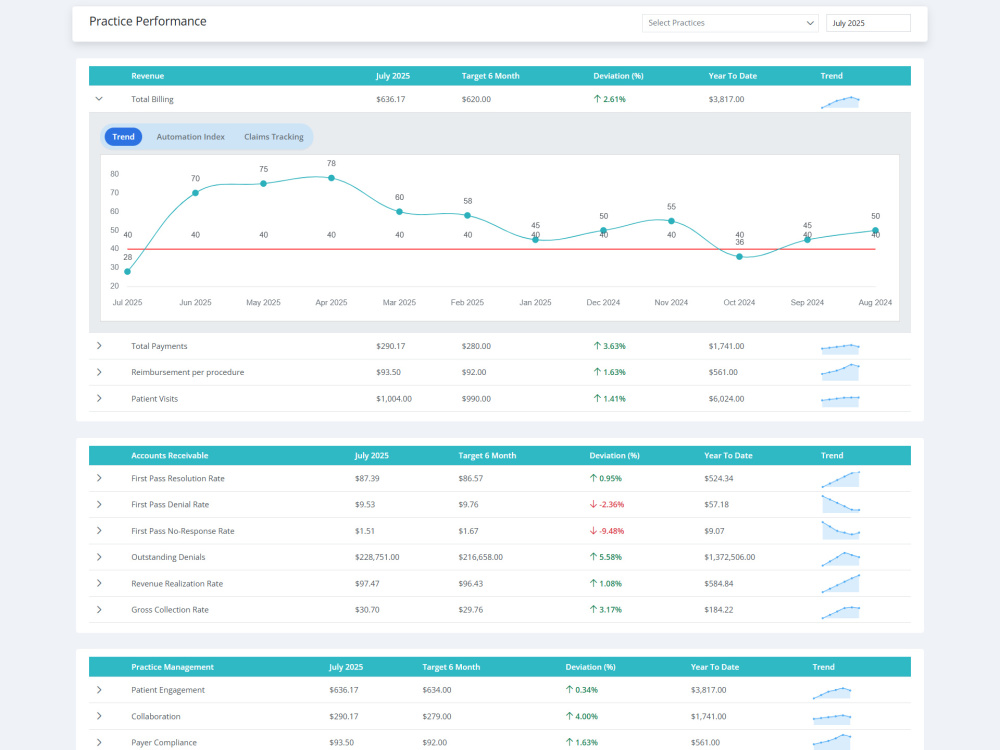Switch to Automation Index tab

191,136
